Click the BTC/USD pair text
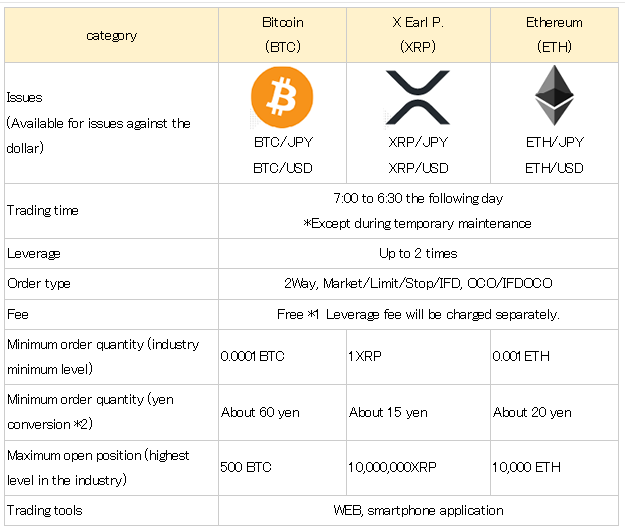Viewport: 625px width, 532px height. click(x=283, y=168)
